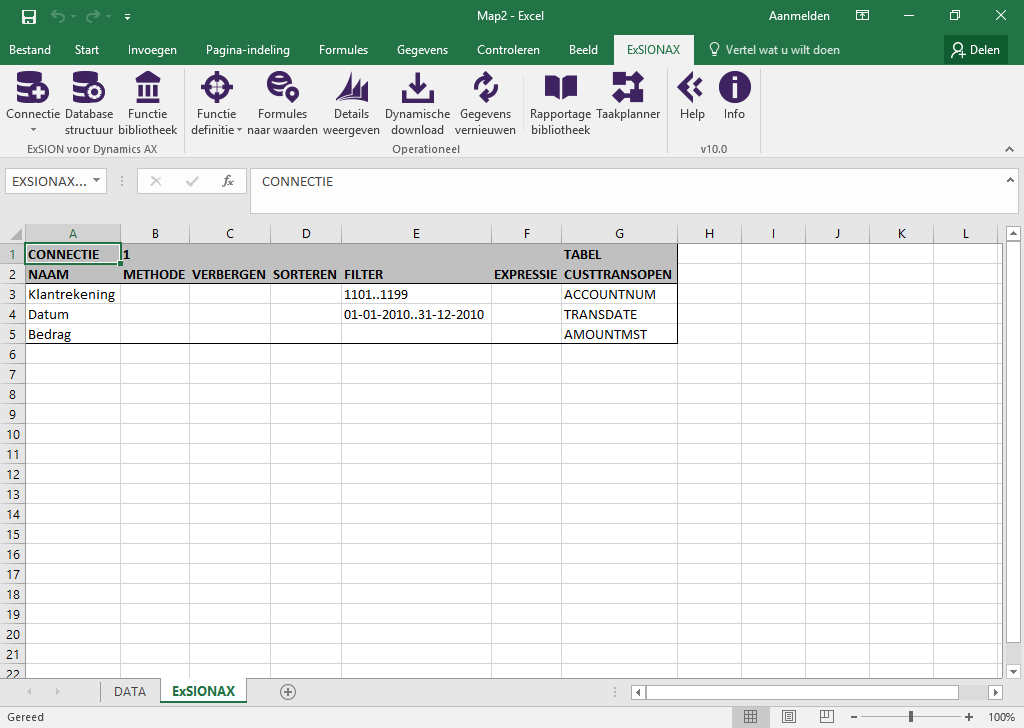Open the Bestand menu
The image size is (1024, 728).
tap(30, 50)
